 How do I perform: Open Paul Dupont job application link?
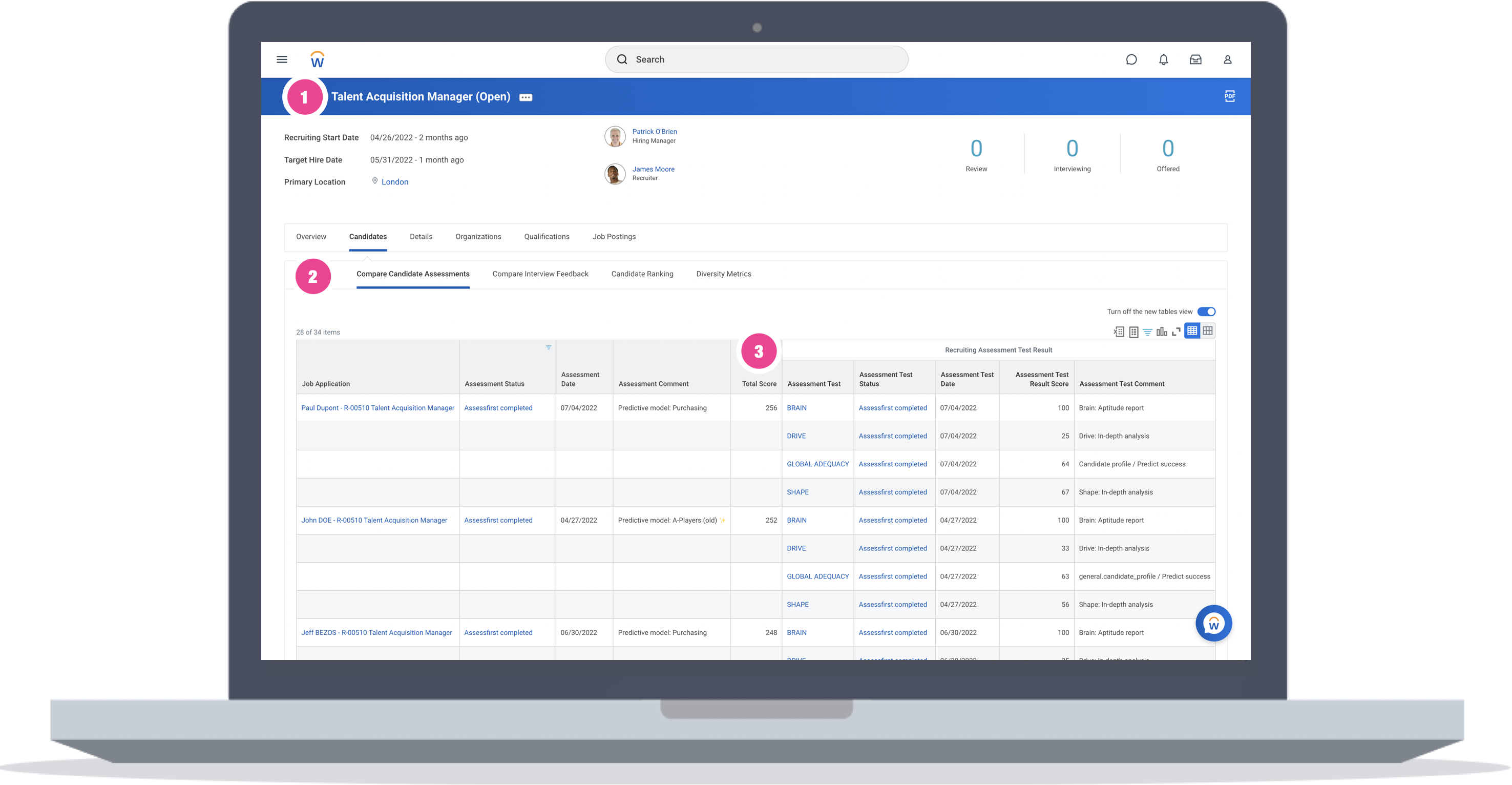(377, 408)
